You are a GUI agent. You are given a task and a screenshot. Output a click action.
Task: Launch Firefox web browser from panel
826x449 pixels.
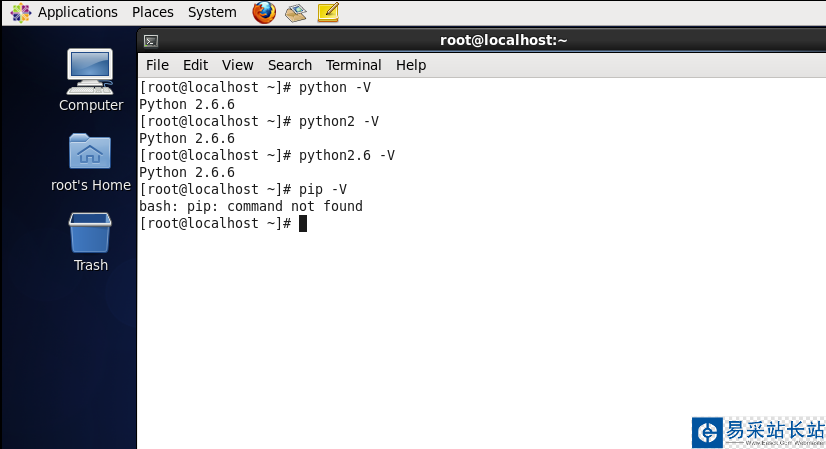click(264, 12)
